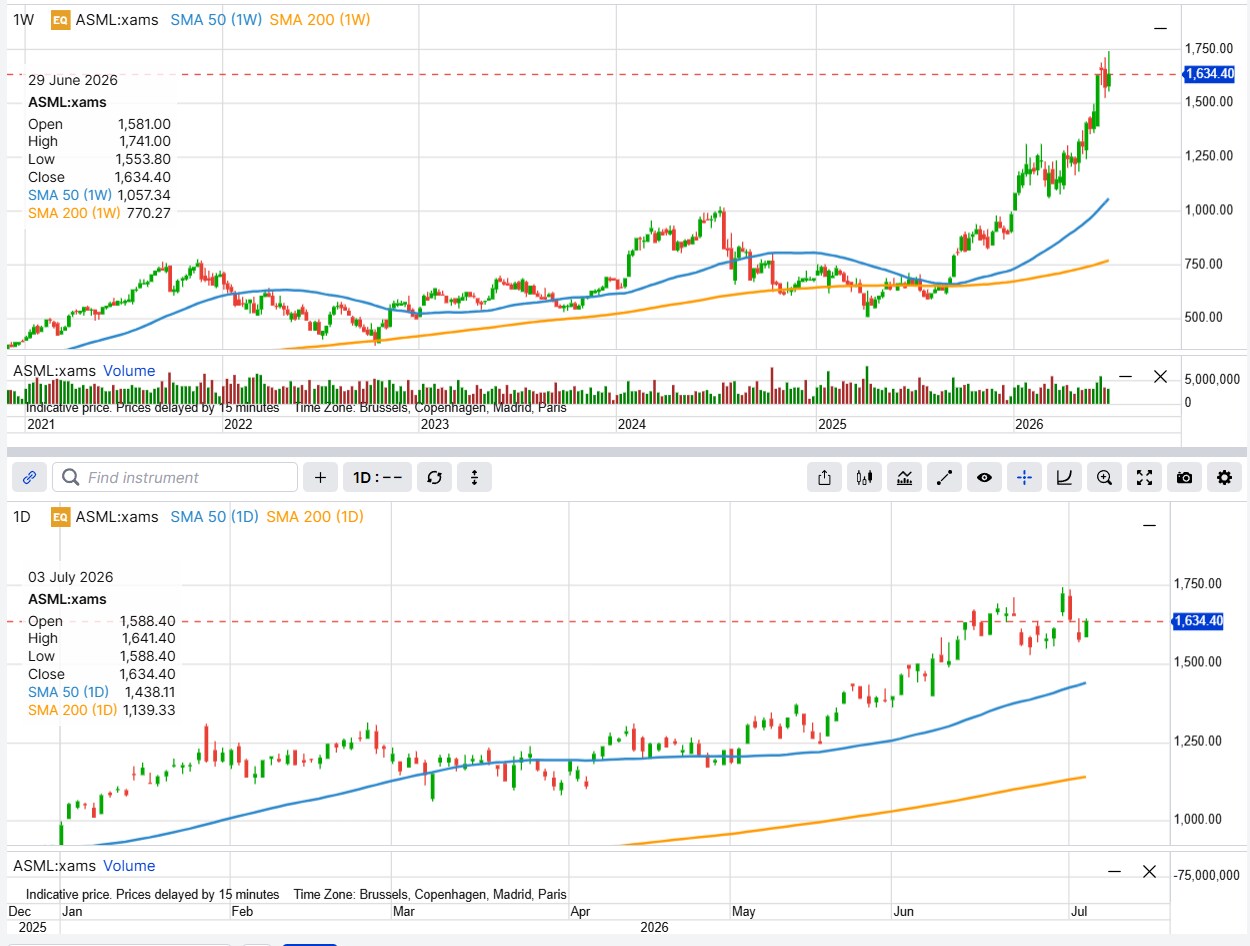Open chart settings gear

coord(1224,478)
